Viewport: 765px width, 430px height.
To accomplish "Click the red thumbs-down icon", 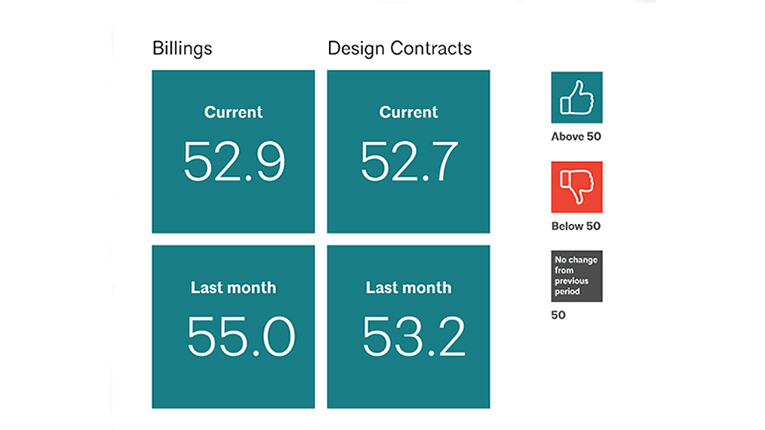I will 577,186.
